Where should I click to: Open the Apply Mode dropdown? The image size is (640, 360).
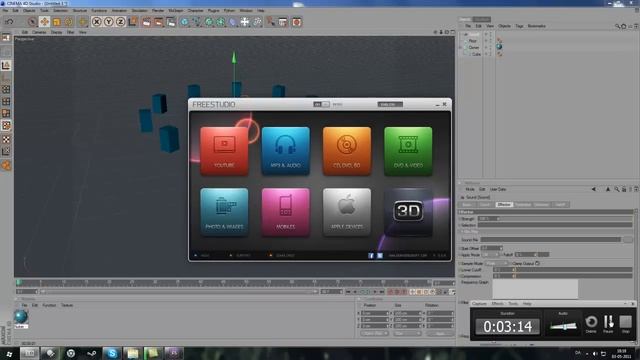click(491, 255)
